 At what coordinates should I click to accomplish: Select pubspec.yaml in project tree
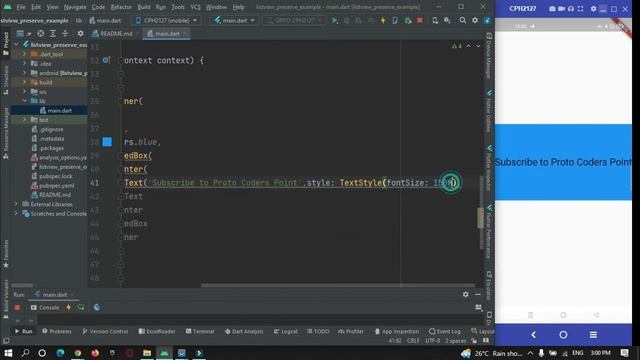click(x=52, y=185)
